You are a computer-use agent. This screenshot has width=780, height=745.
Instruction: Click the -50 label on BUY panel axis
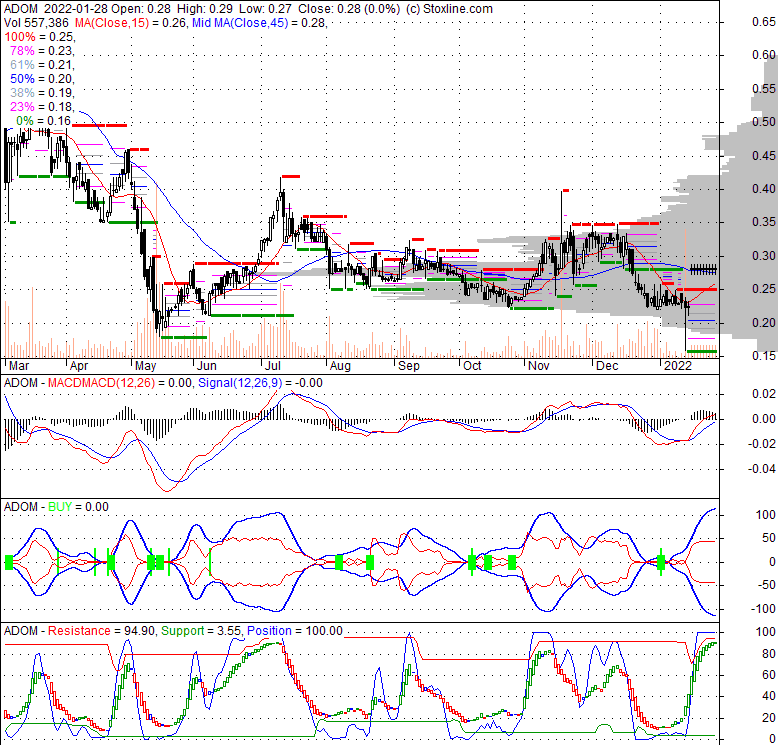[x=766, y=585]
